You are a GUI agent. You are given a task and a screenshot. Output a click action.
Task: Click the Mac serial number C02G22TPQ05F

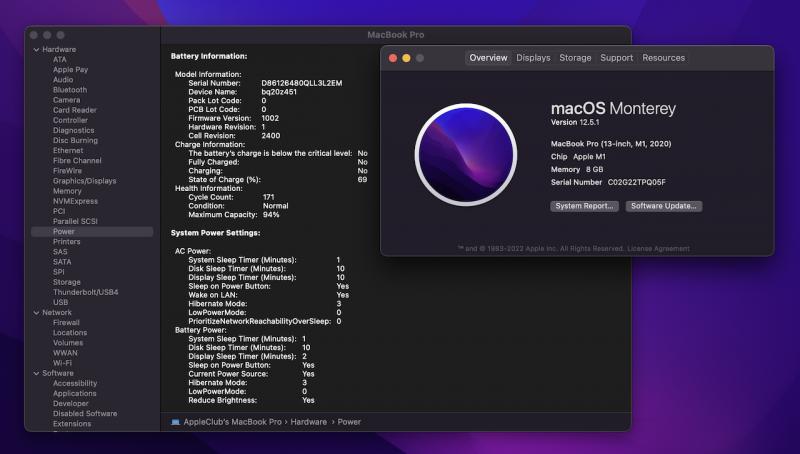click(636, 182)
